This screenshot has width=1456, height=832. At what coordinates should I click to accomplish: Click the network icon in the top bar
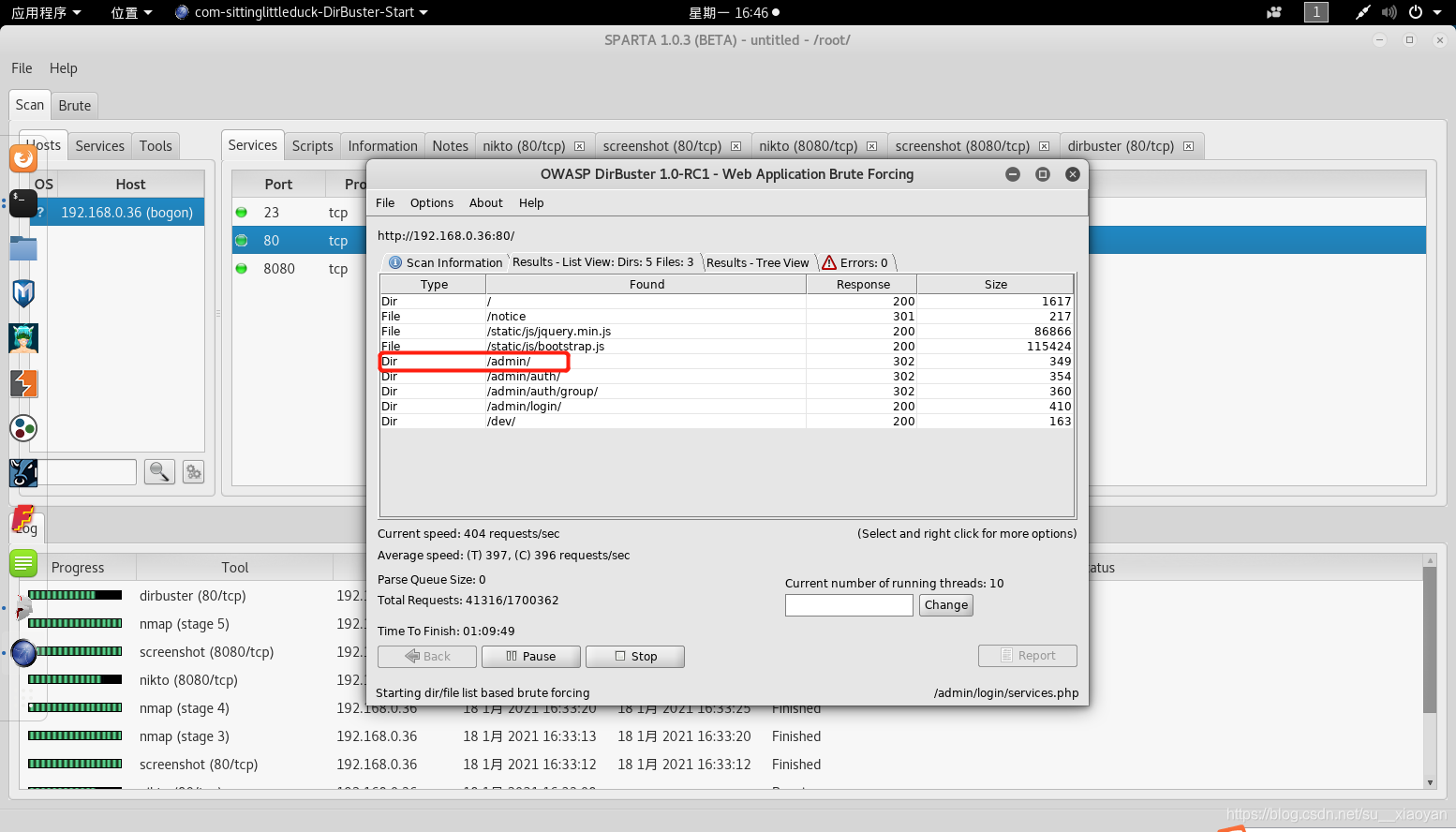pyautogui.click(x=1362, y=12)
